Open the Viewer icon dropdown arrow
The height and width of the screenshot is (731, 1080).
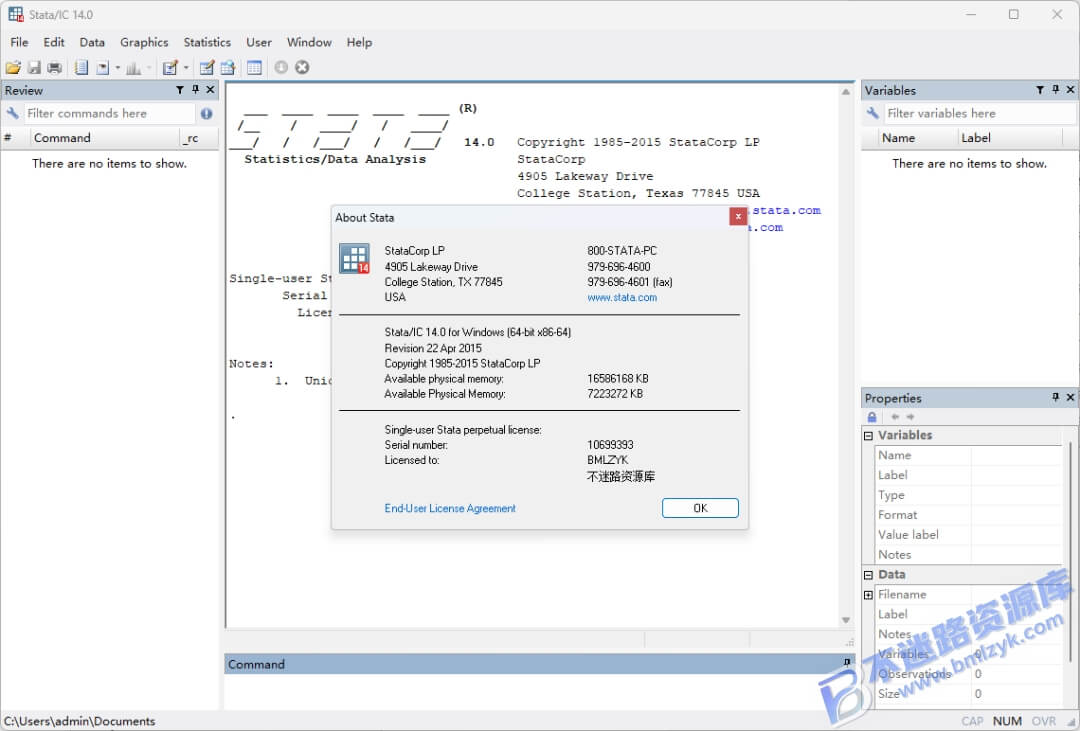[x=117, y=68]
